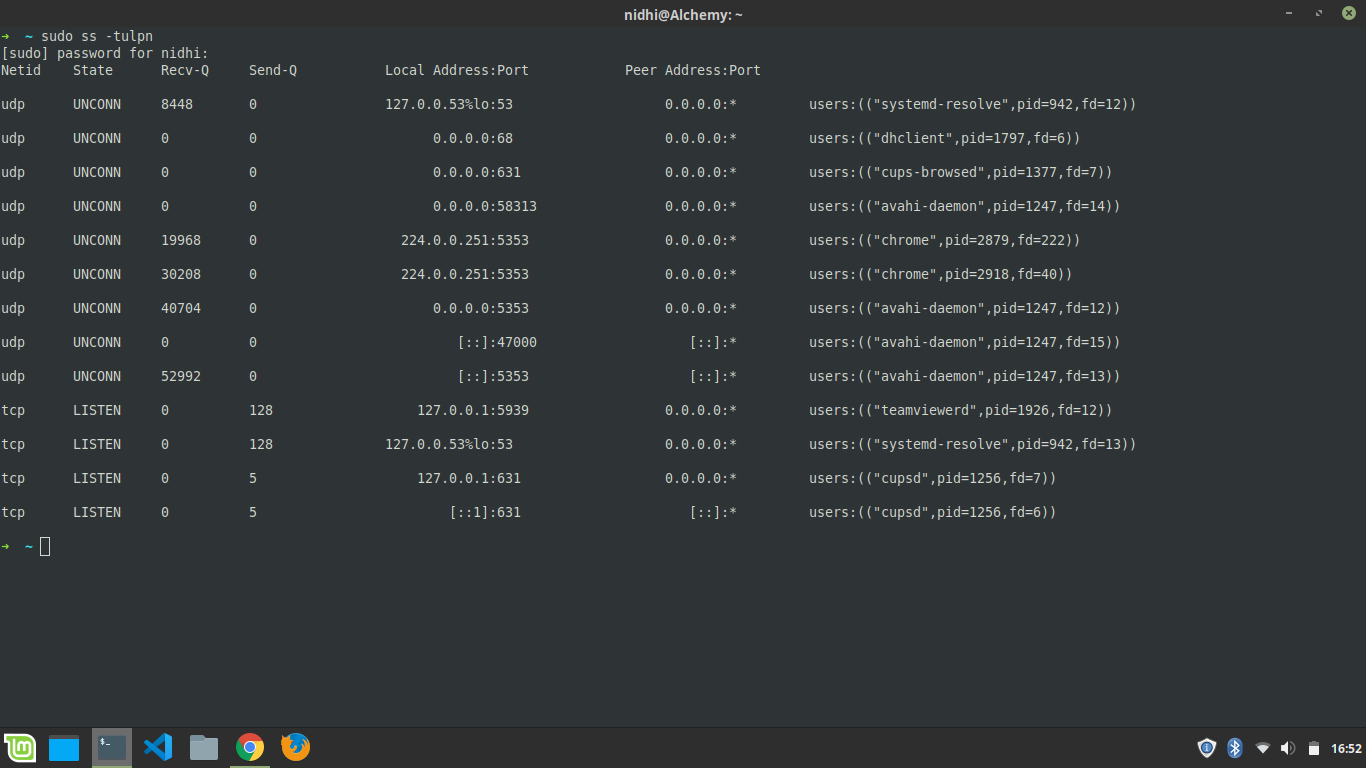This screenshot has height=768, width=1366.
Task: Click Send-Q value 128 in teamviewerd row
Action: tap(261, 410)
